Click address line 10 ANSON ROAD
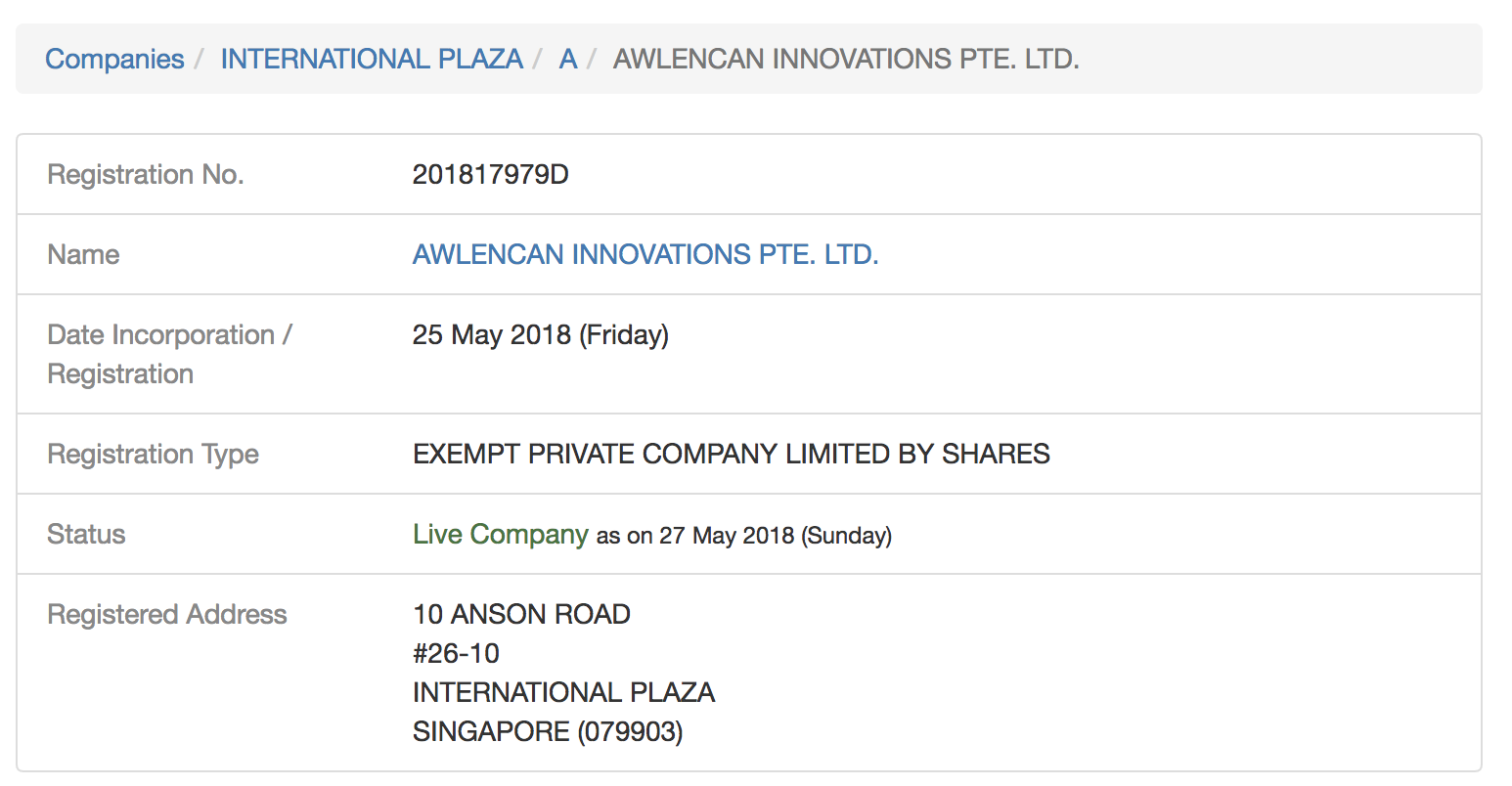This screenshot has height=786, width=1512. (521, 614)
